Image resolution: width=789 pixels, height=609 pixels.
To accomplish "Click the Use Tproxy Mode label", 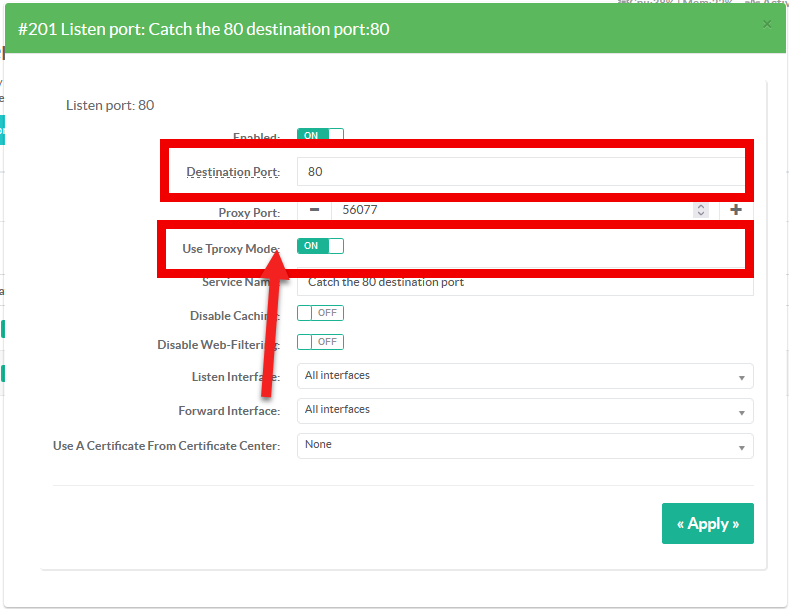I will pos(230,248).
